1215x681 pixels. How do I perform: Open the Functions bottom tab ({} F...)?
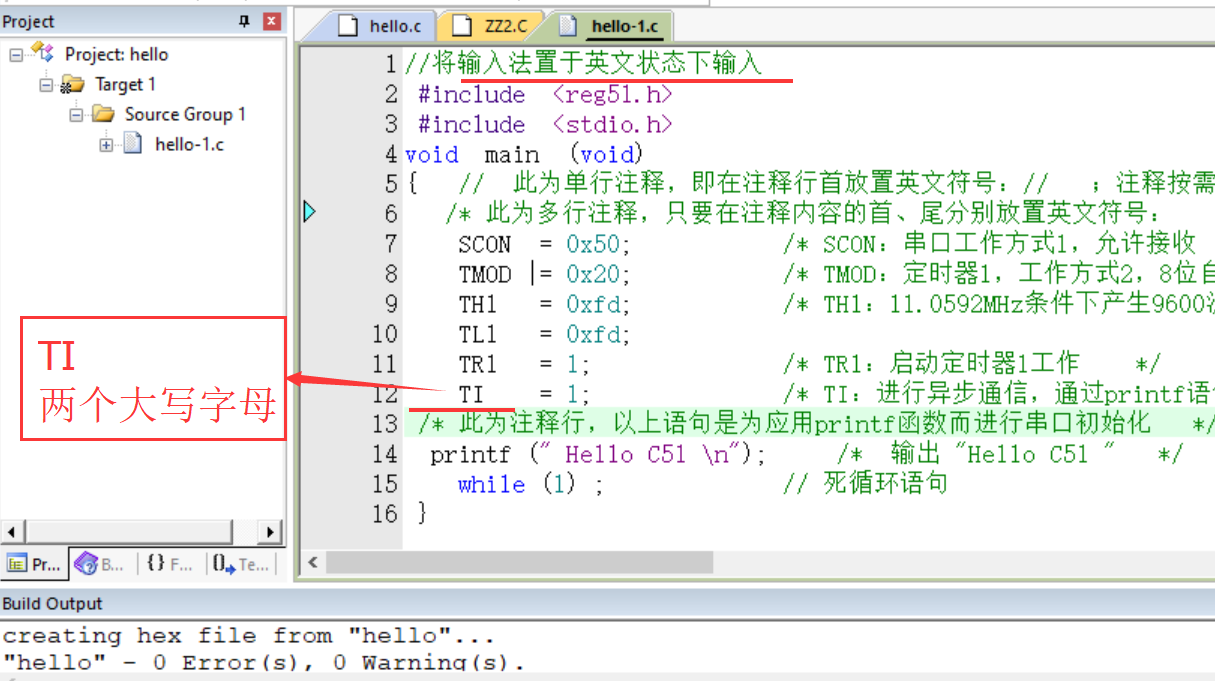click(x=169, y=564)
